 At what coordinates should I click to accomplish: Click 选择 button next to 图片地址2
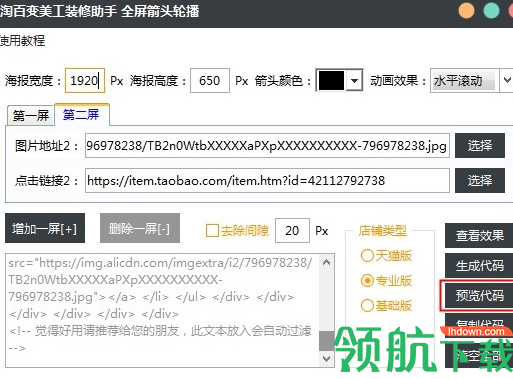pos(480,146)
